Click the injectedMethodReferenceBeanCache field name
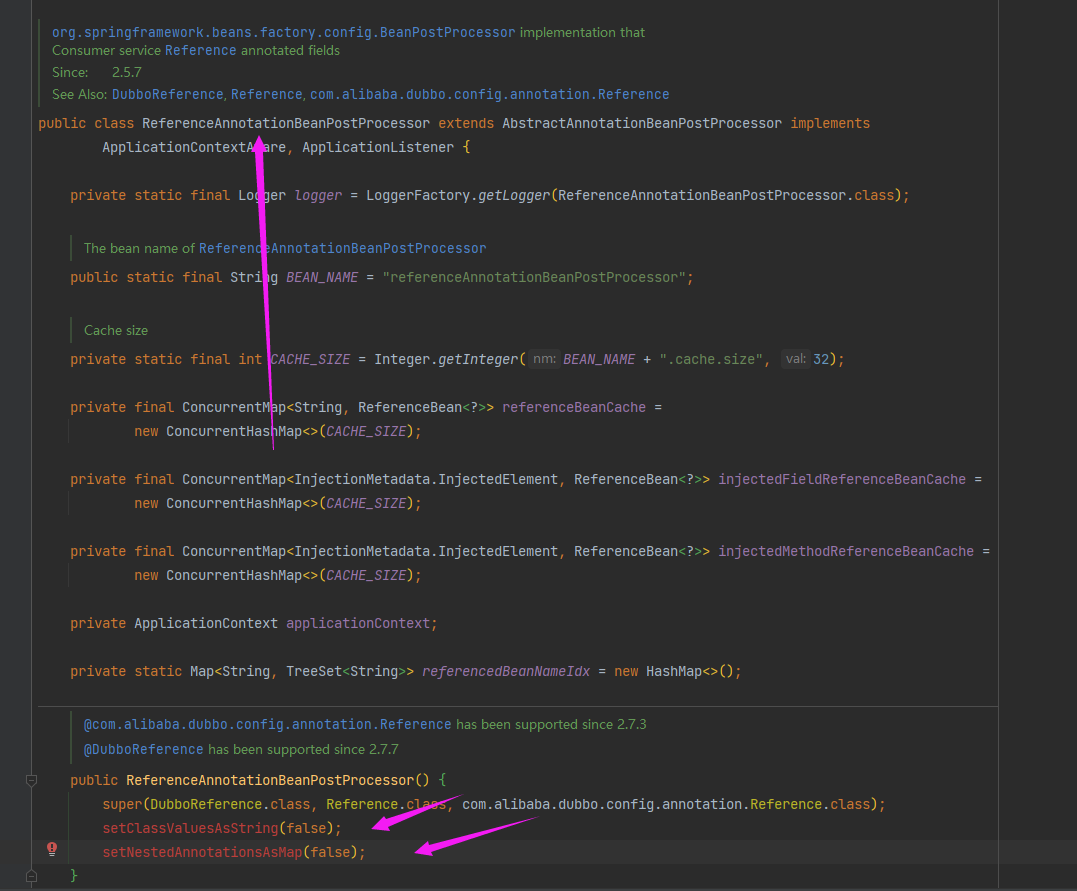The image size is (1077, 891). tap(846, 551)
